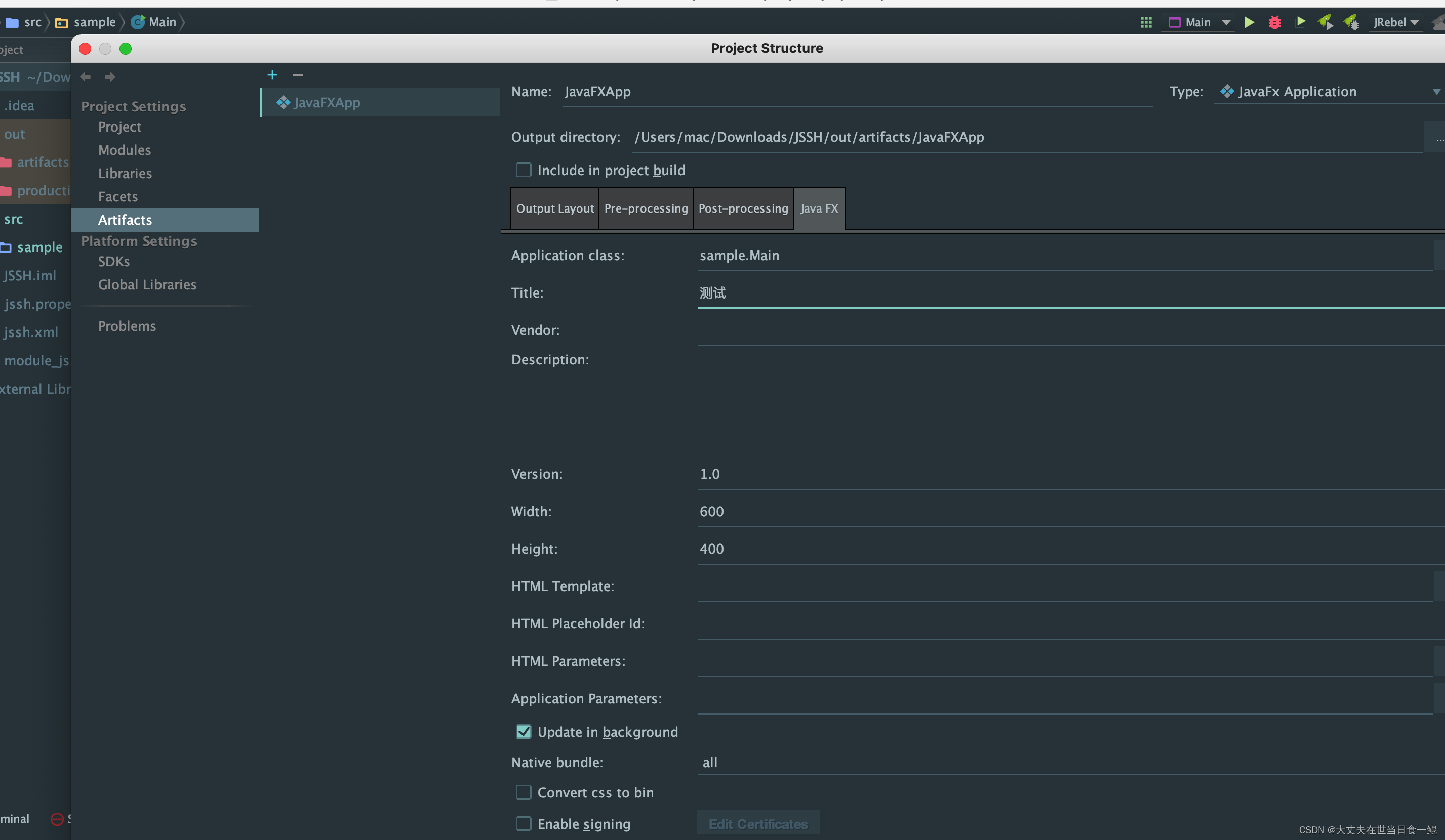Click Debug with JRebel rocket icon
Viewport: 1445px width, 840px height.
tap(1351, 22)
